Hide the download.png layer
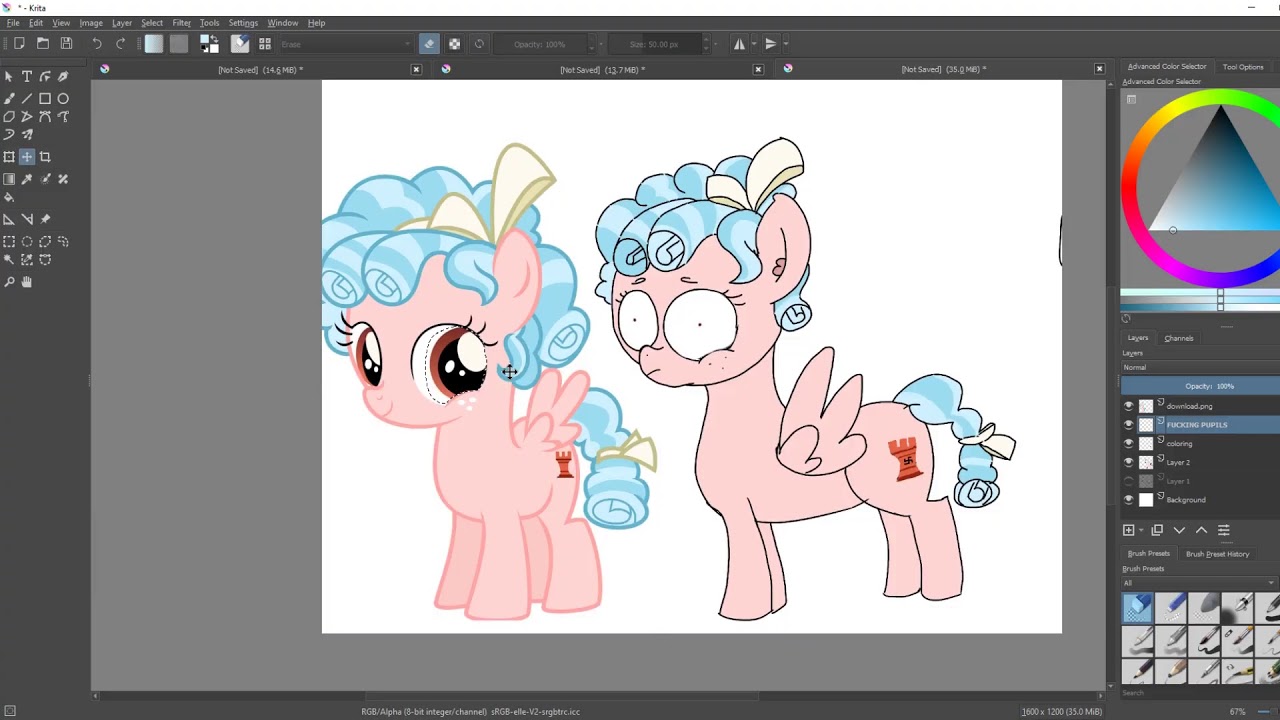Viewport: 1280px width, 720px height. coord(1129,406)
